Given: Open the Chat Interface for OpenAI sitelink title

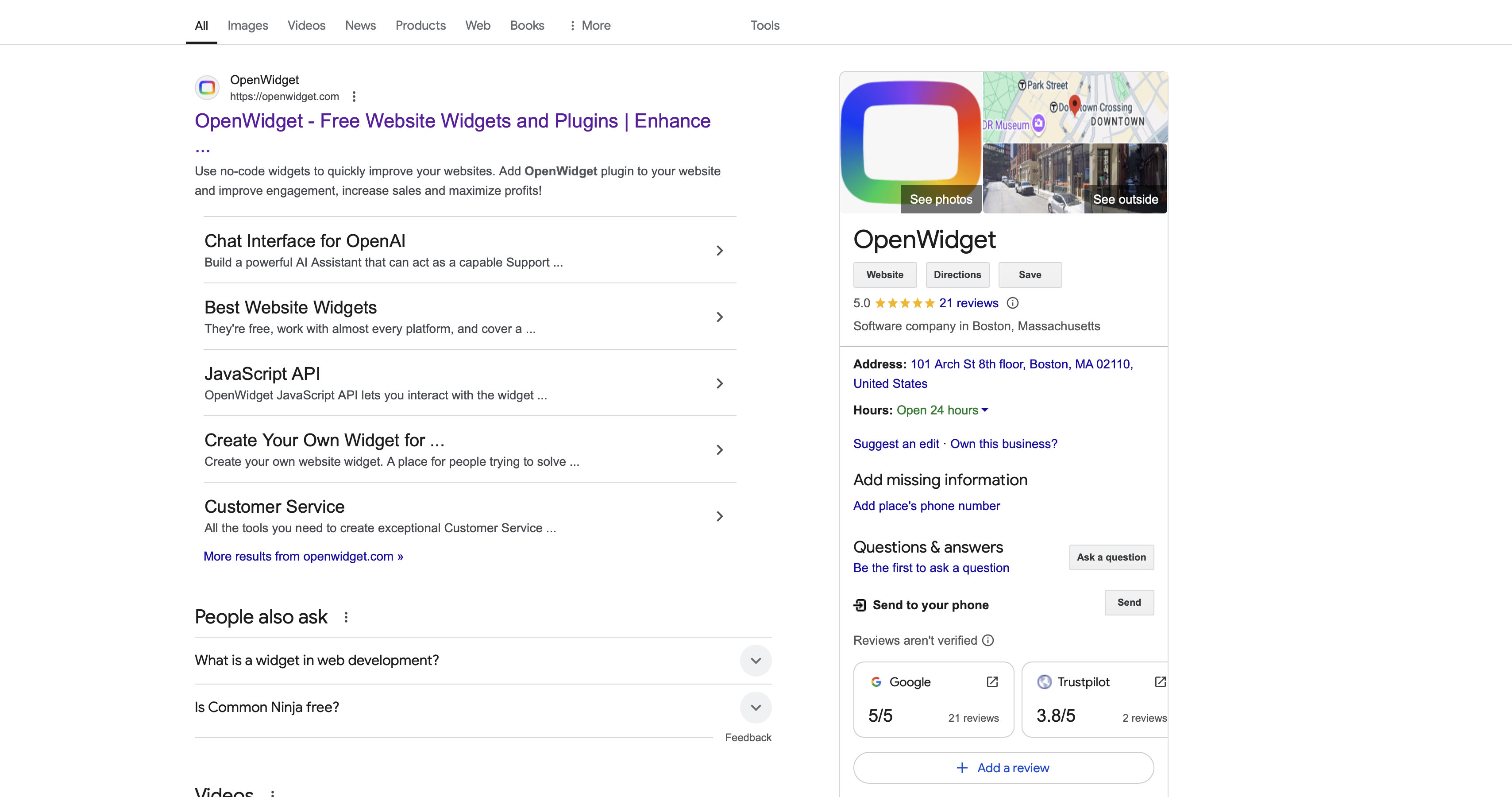Looking at the screenshot, I should click(x=305, y=241).
